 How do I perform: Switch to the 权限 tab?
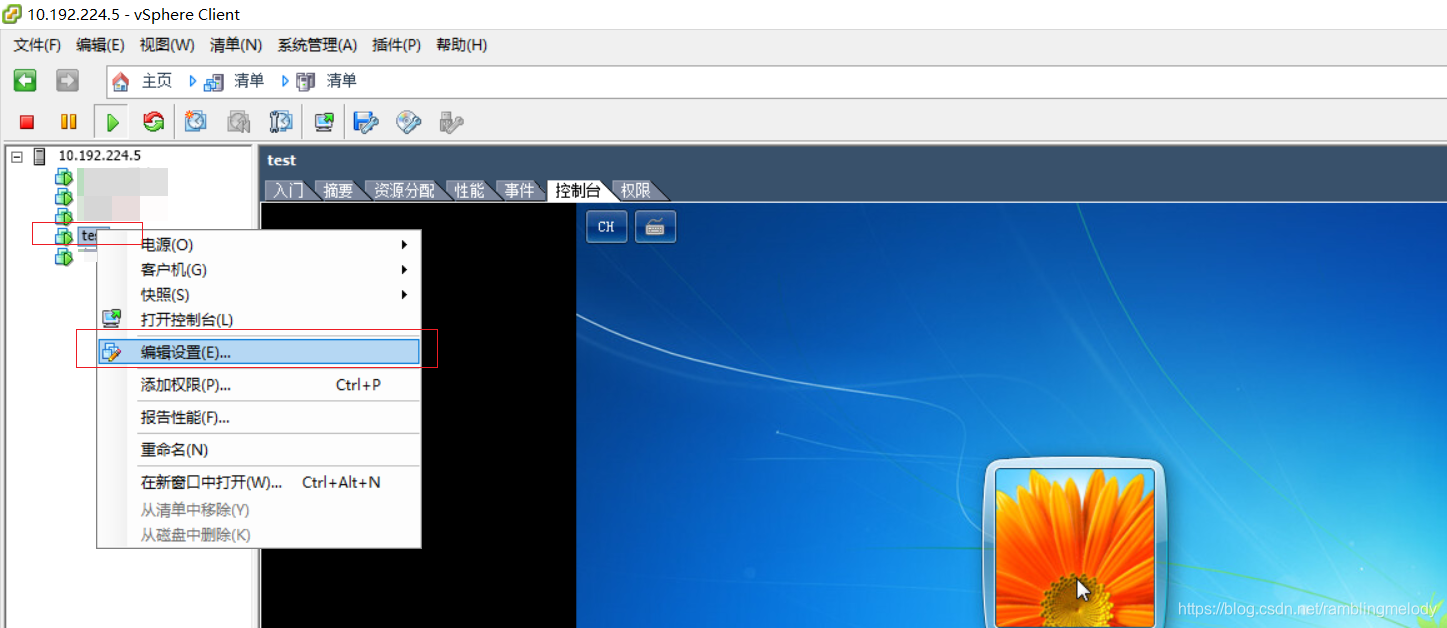635,191
